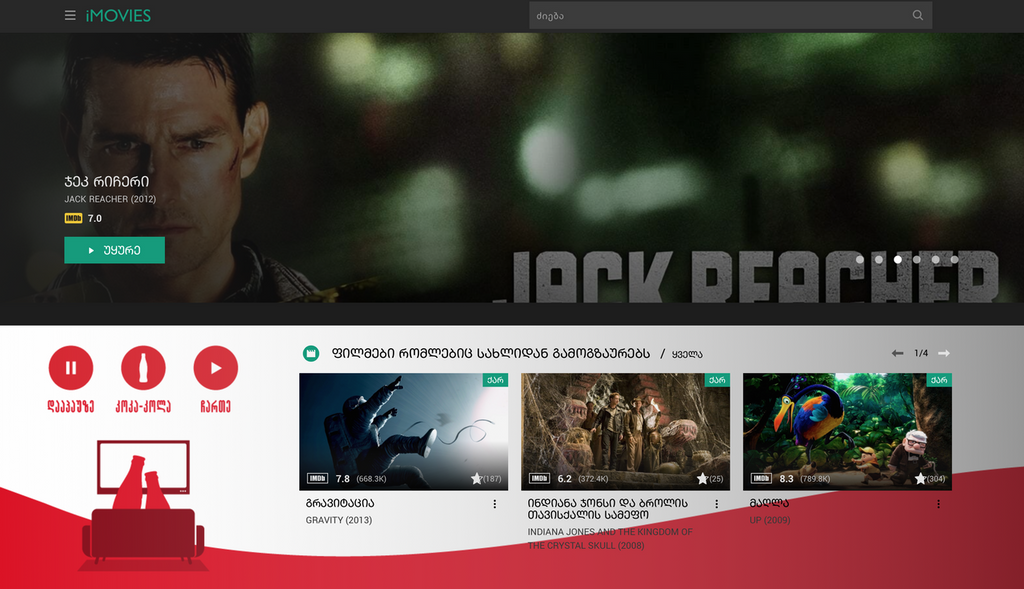Image resolution: width=1024 pixels, height=589 pixels.
Task: Click the green watch button for Jack Reacher
Action: pos(114,250)
